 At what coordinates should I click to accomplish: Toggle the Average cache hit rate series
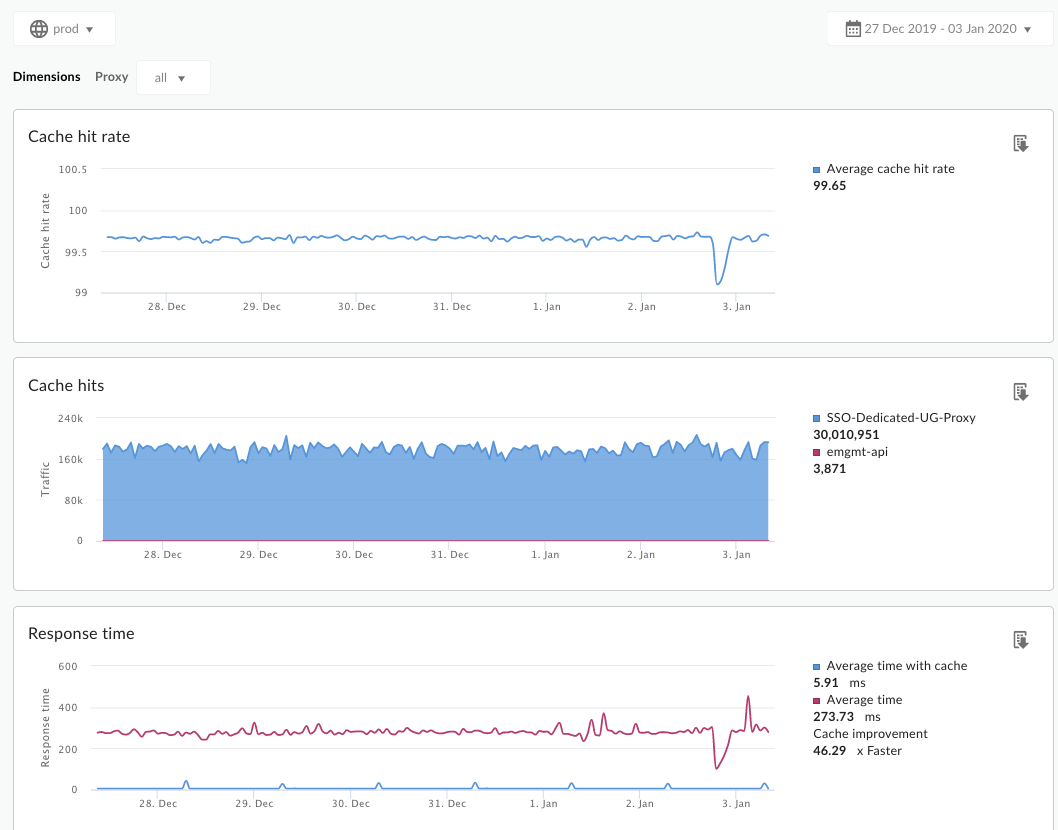[x=890, y=169]
